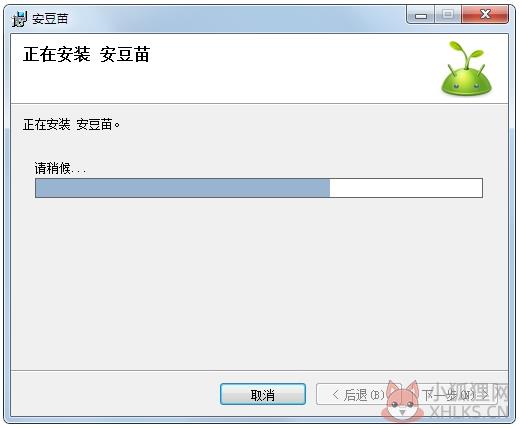520x428 pixels.
Task: Click the pink fox watermark logo
Action: (403, 402)
